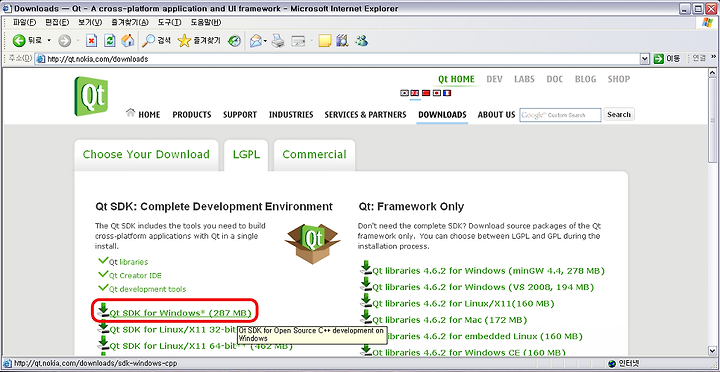Open the DEV top navigation link

(x=495, y=79)
